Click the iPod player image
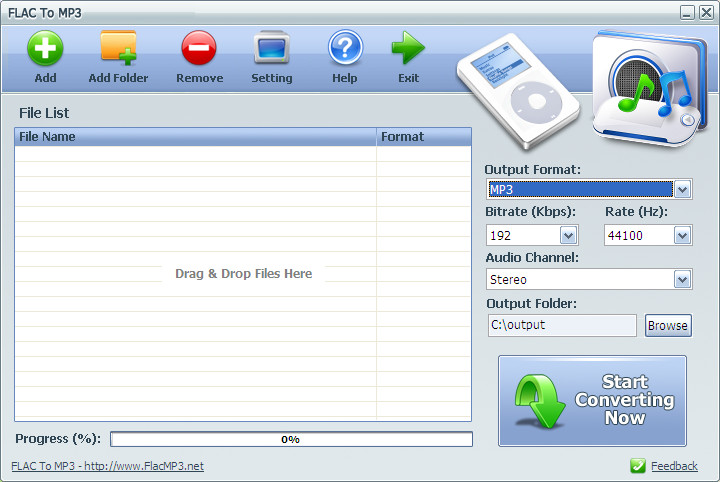720x482 pixels. [519, 91]
